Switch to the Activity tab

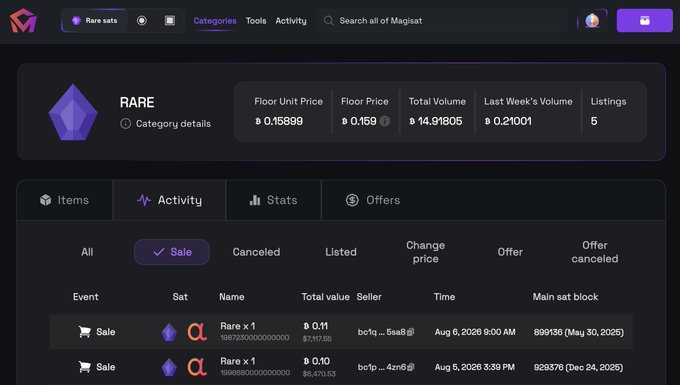(170, 200)
